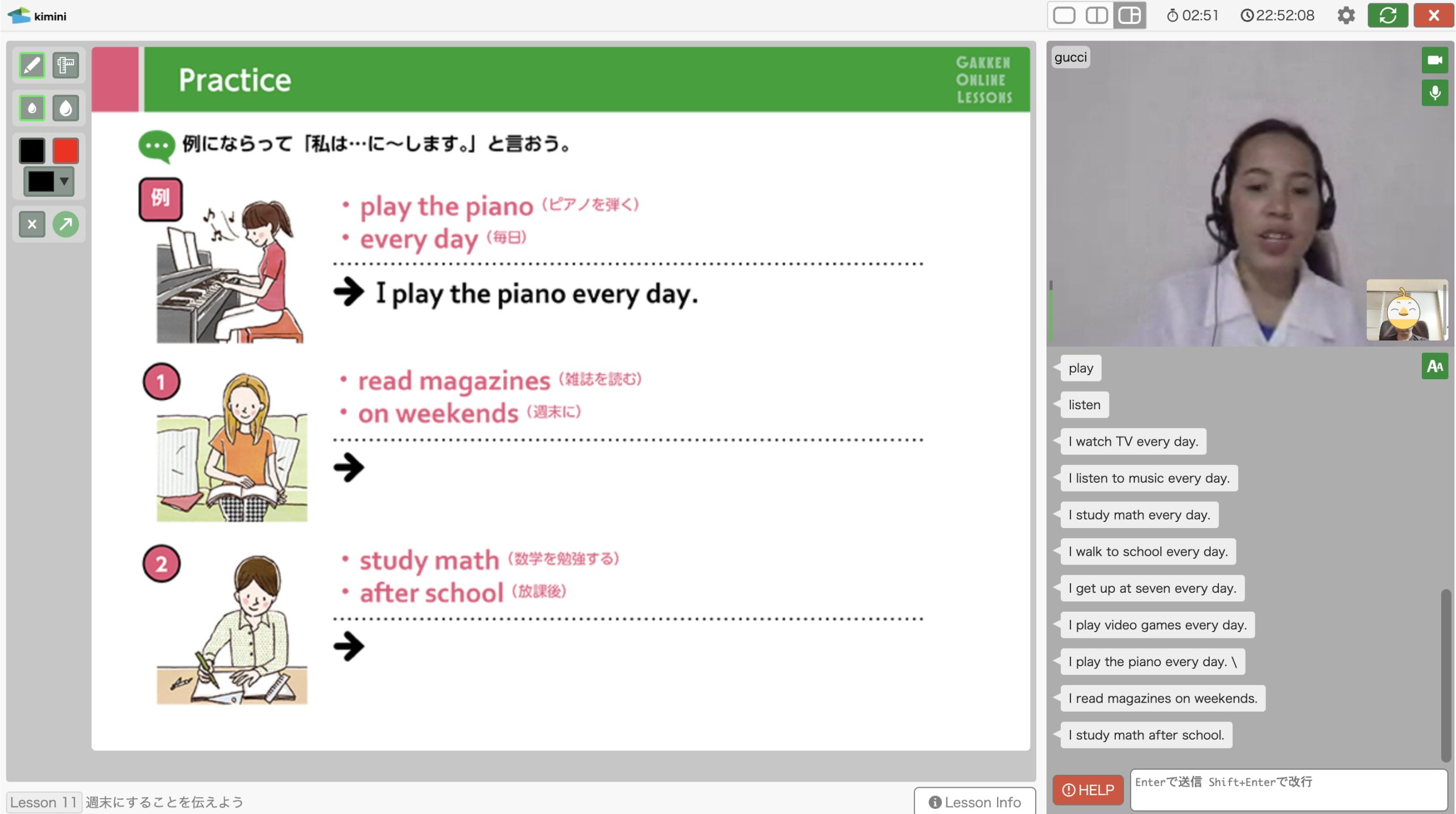Click the HELP button

click(x=1088, y=790)
